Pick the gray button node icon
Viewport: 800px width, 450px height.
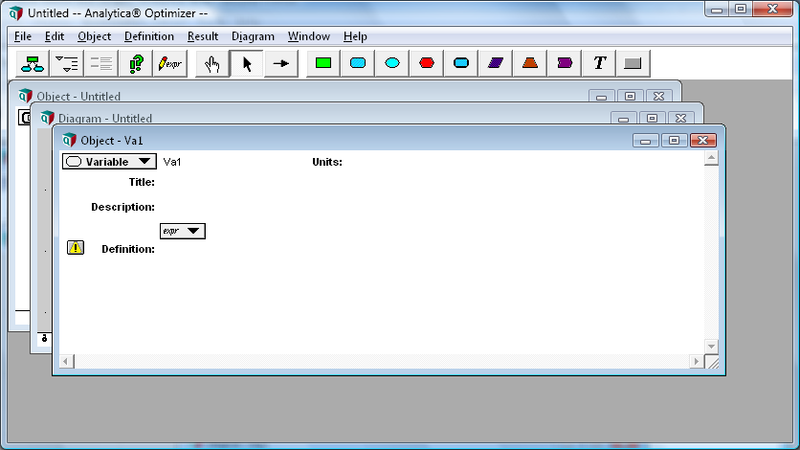pyautogui.click(x=633, y=64)
